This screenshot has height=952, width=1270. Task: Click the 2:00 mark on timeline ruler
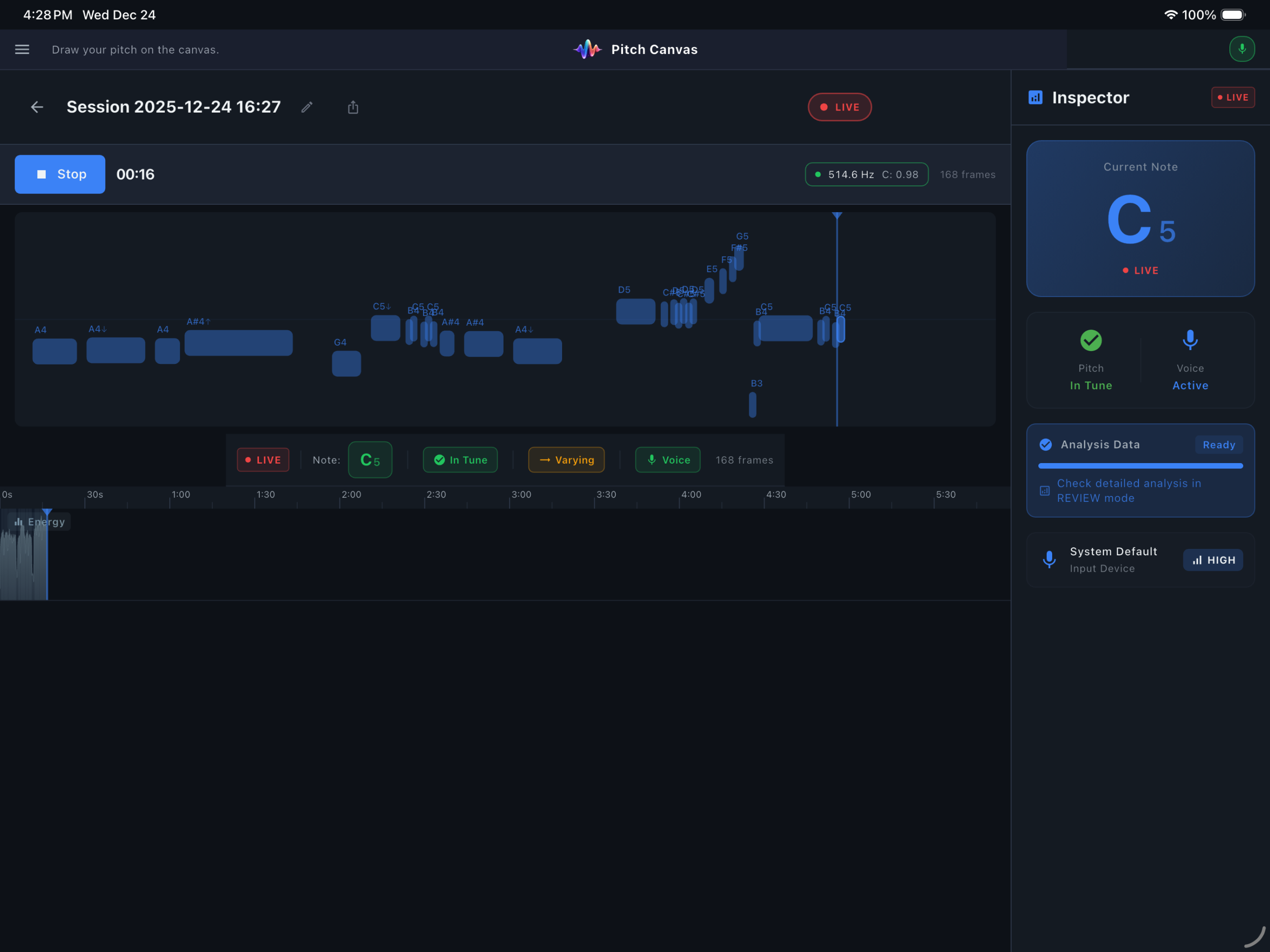(351, 495)
